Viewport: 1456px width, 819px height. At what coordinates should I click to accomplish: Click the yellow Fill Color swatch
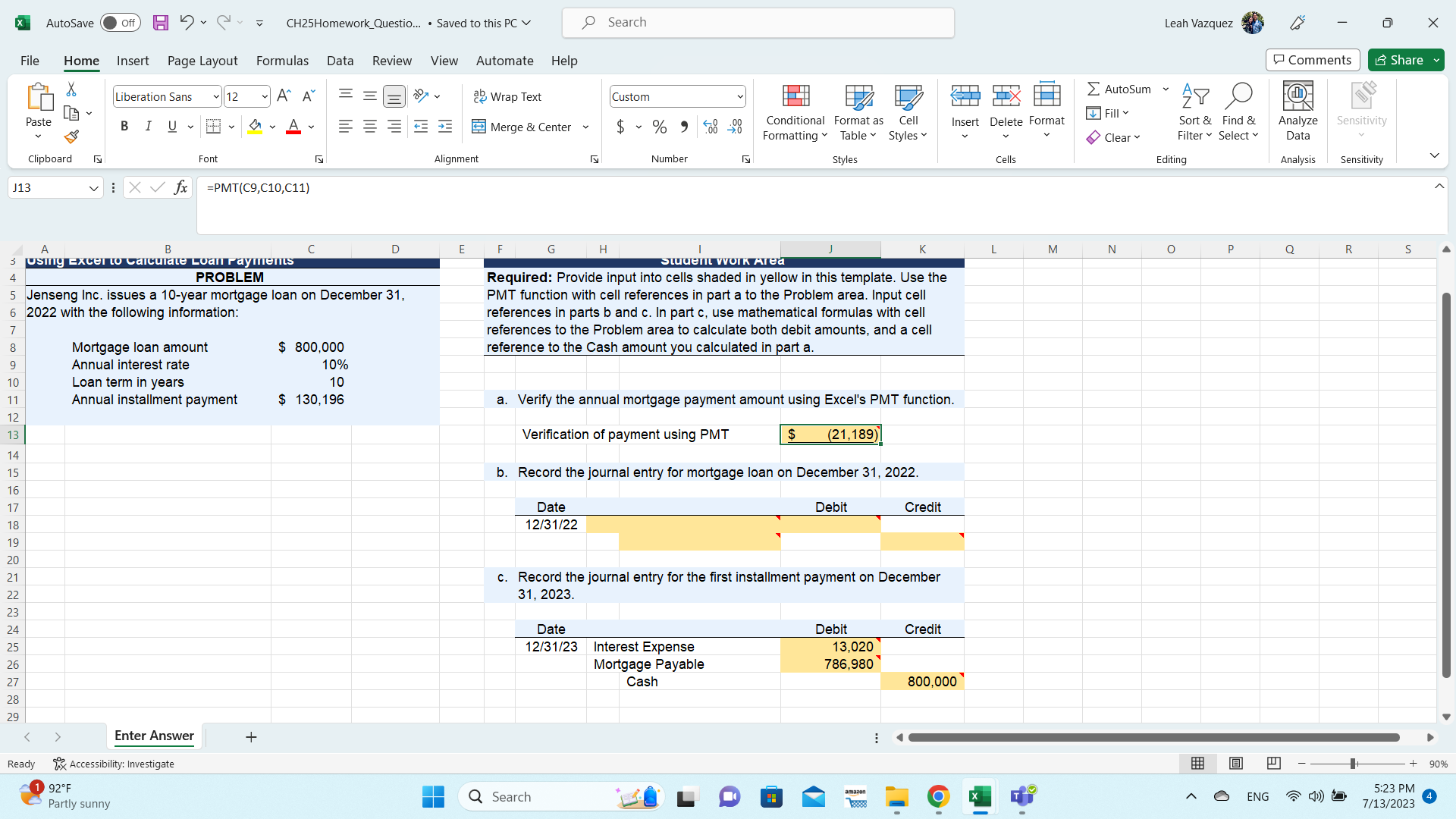255,127
